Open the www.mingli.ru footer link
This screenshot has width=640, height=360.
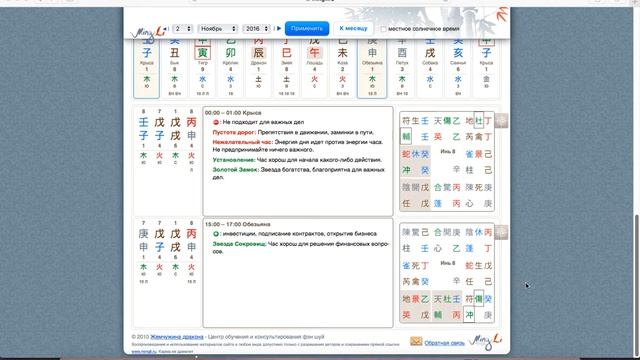pos(144,351)
